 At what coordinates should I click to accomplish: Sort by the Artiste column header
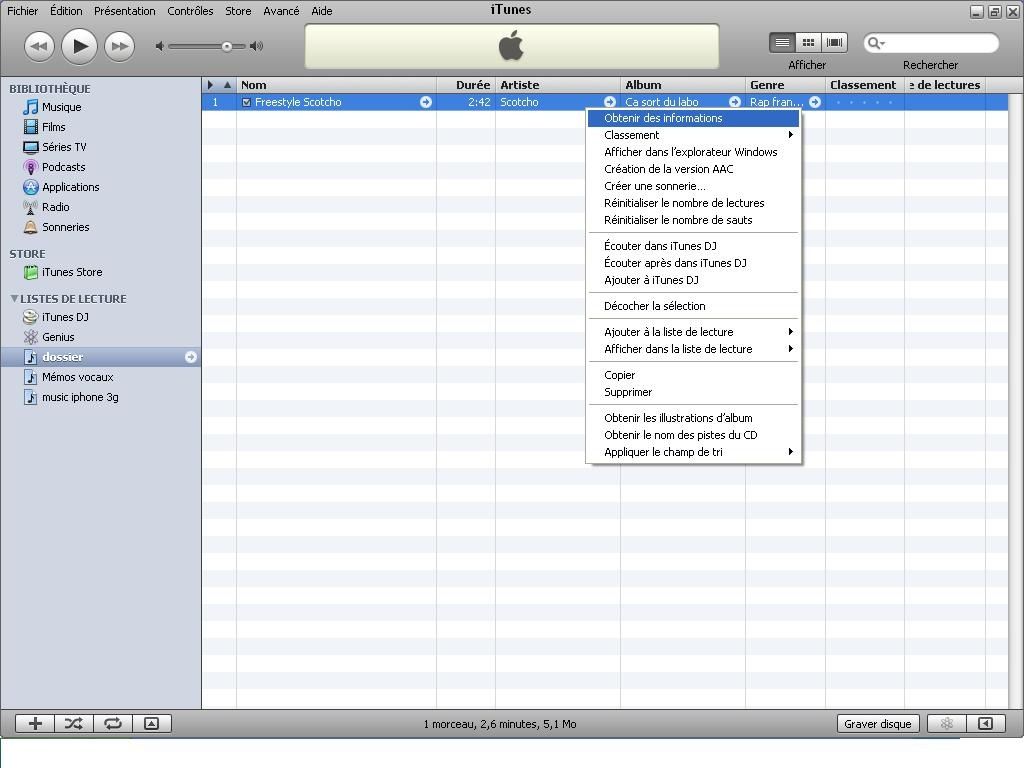[x=558, y=86]
